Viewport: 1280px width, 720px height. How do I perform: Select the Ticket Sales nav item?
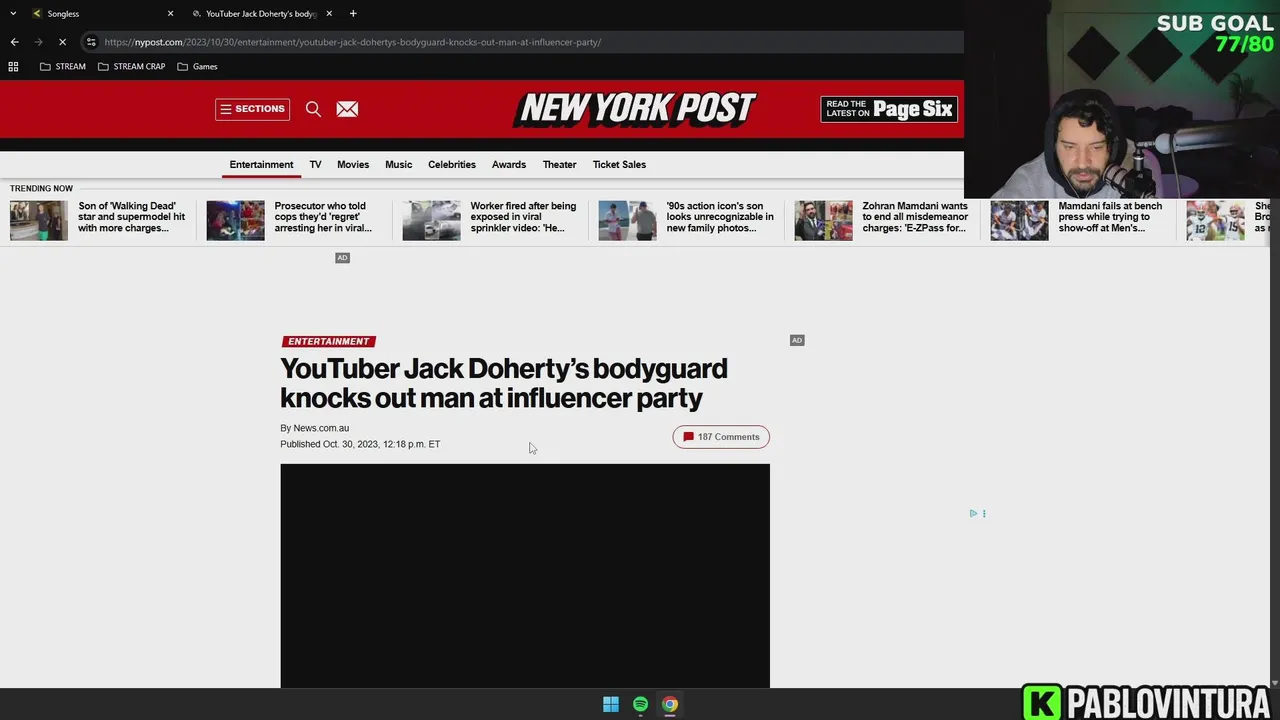click(x=619, y=164)
